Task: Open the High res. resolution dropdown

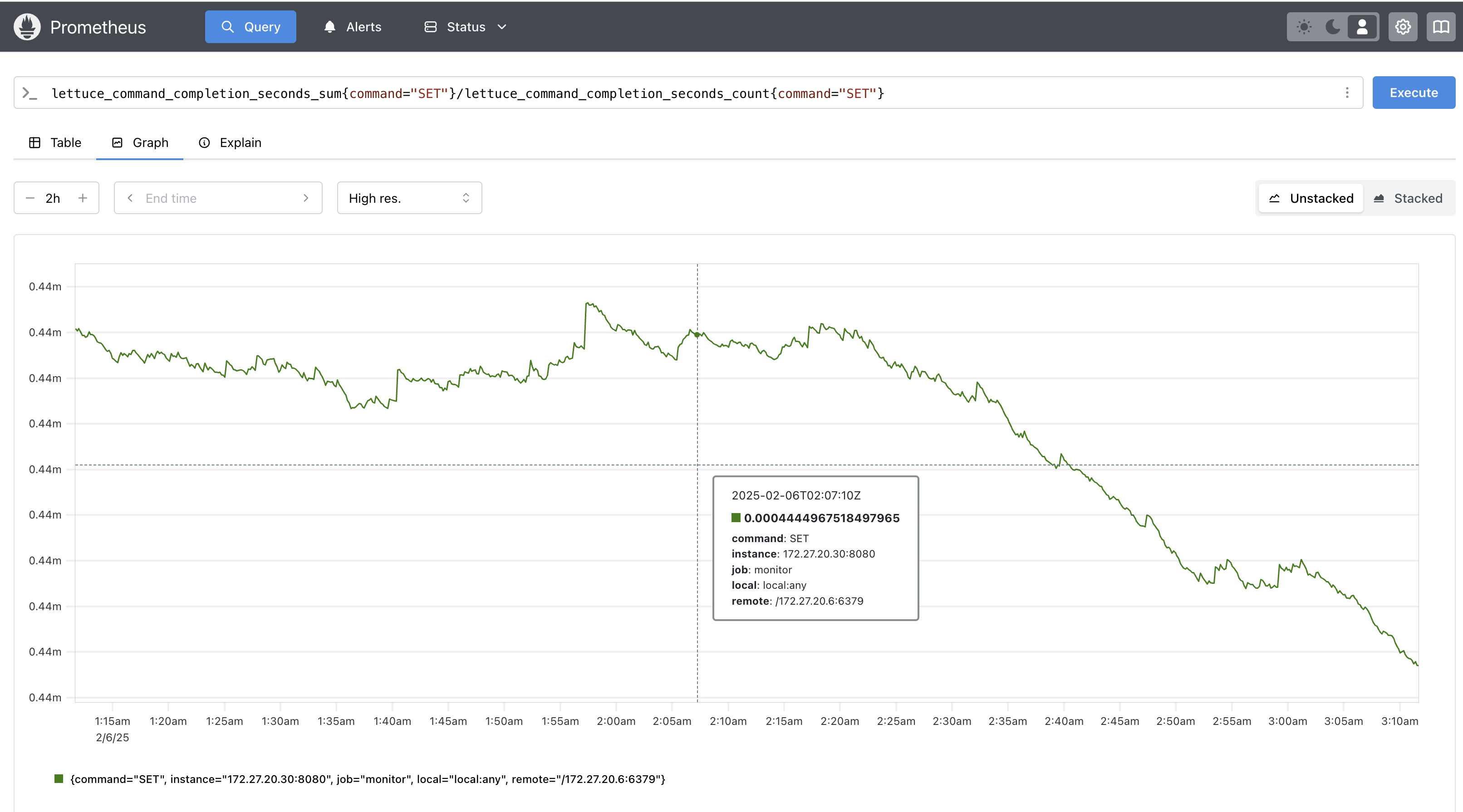Action: (409, 198)
